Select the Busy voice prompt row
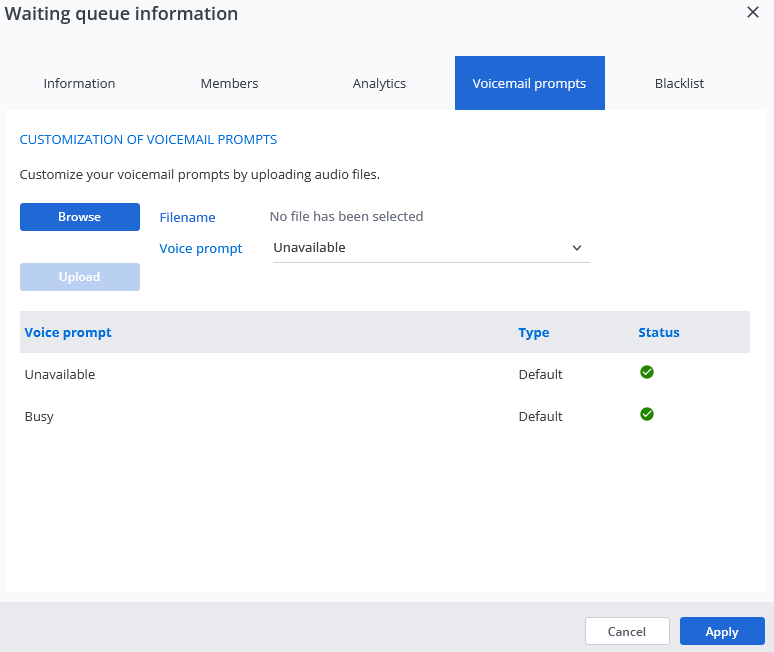 39,416
